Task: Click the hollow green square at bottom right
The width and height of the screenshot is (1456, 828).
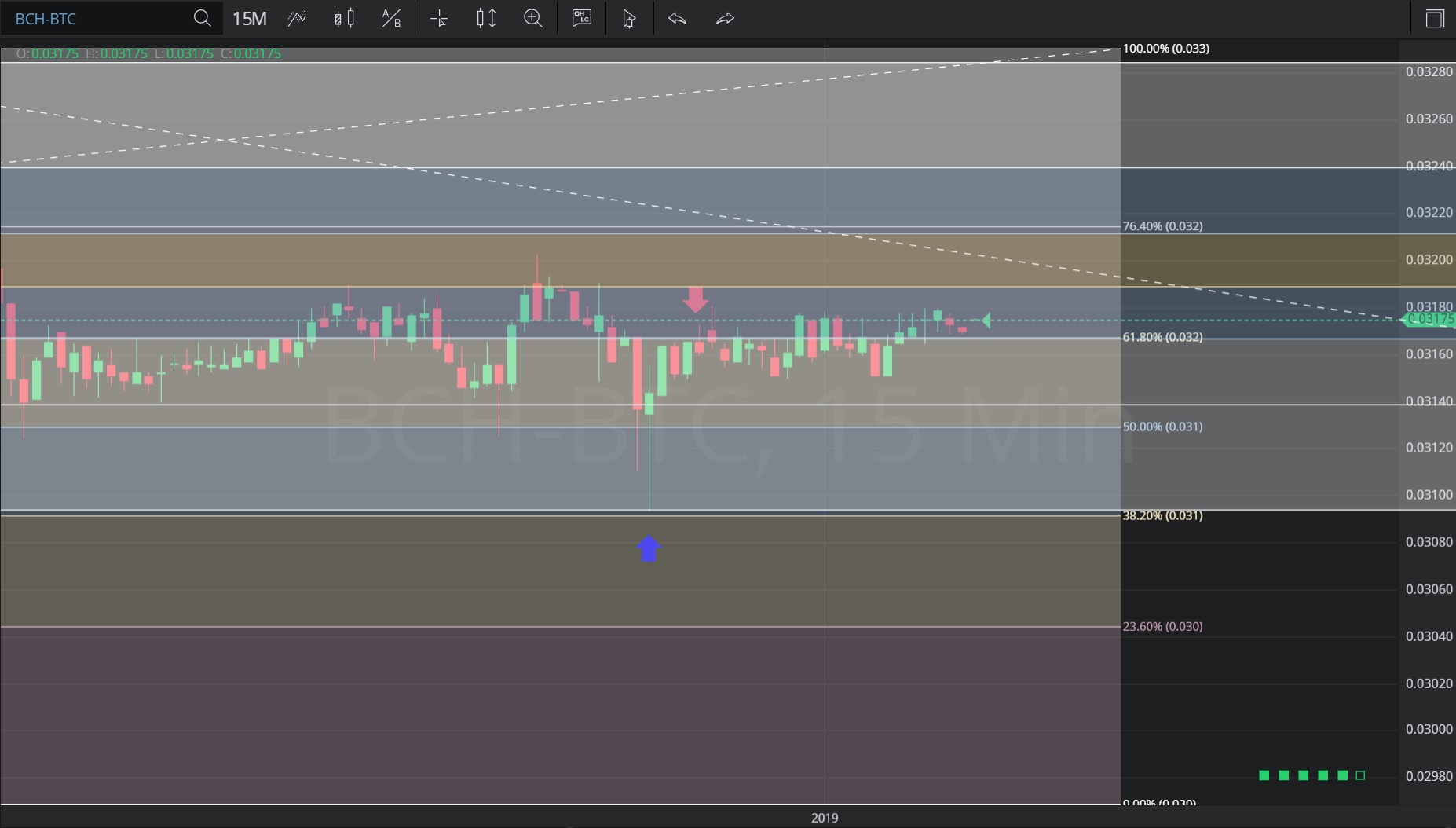Action: (1360, 775)
